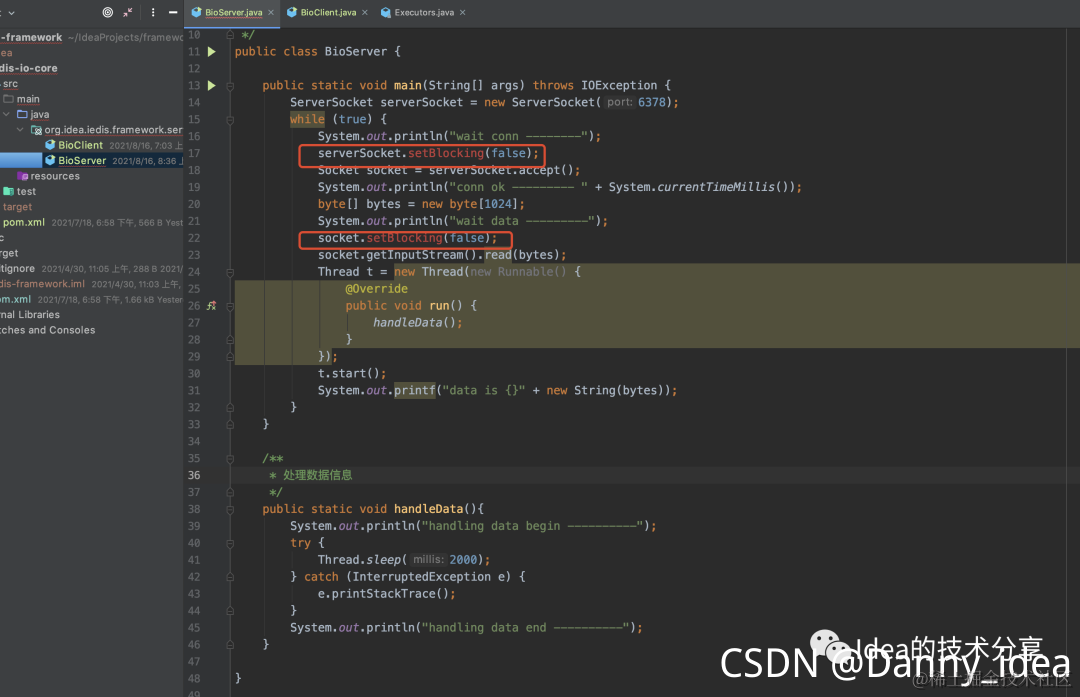Click the override gutter marker on line 26
The width and height of the screenshot is (1080, 697).
coord(211,306)
